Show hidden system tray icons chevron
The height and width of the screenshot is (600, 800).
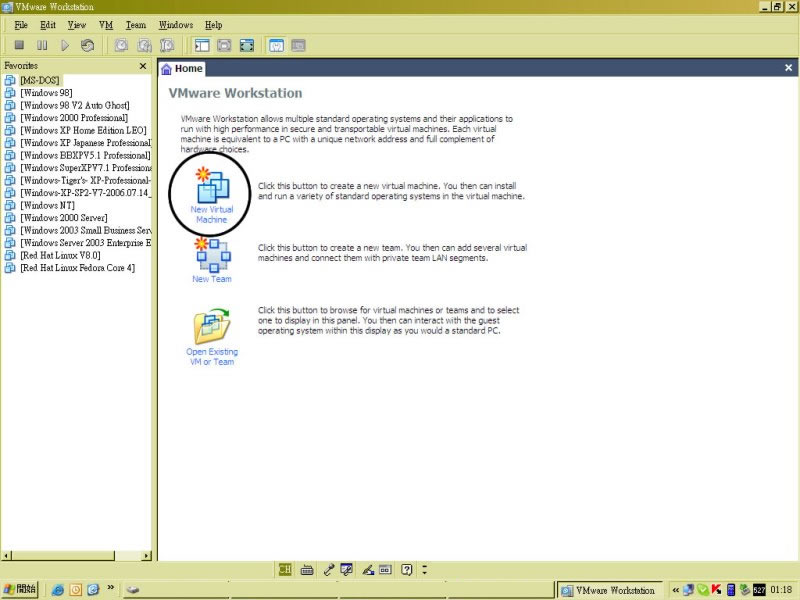tap(676, 590)
